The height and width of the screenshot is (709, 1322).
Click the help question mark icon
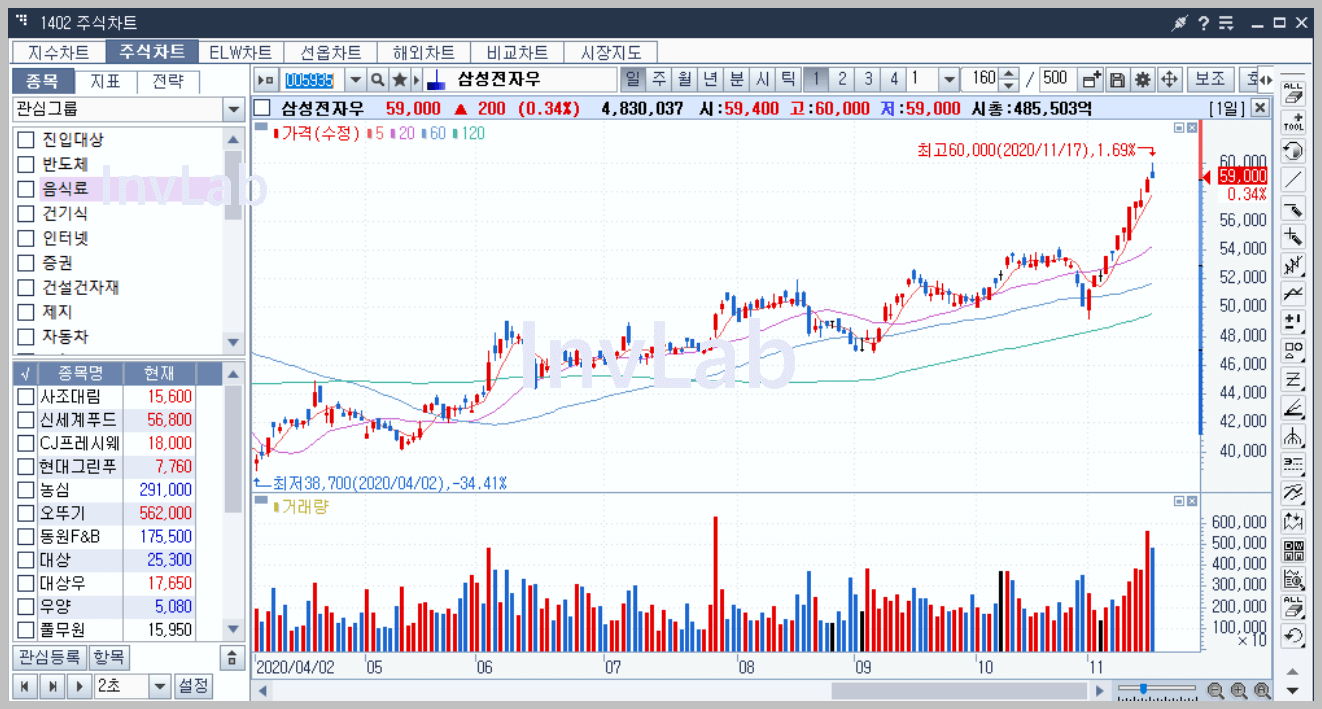pos(1203,23)
